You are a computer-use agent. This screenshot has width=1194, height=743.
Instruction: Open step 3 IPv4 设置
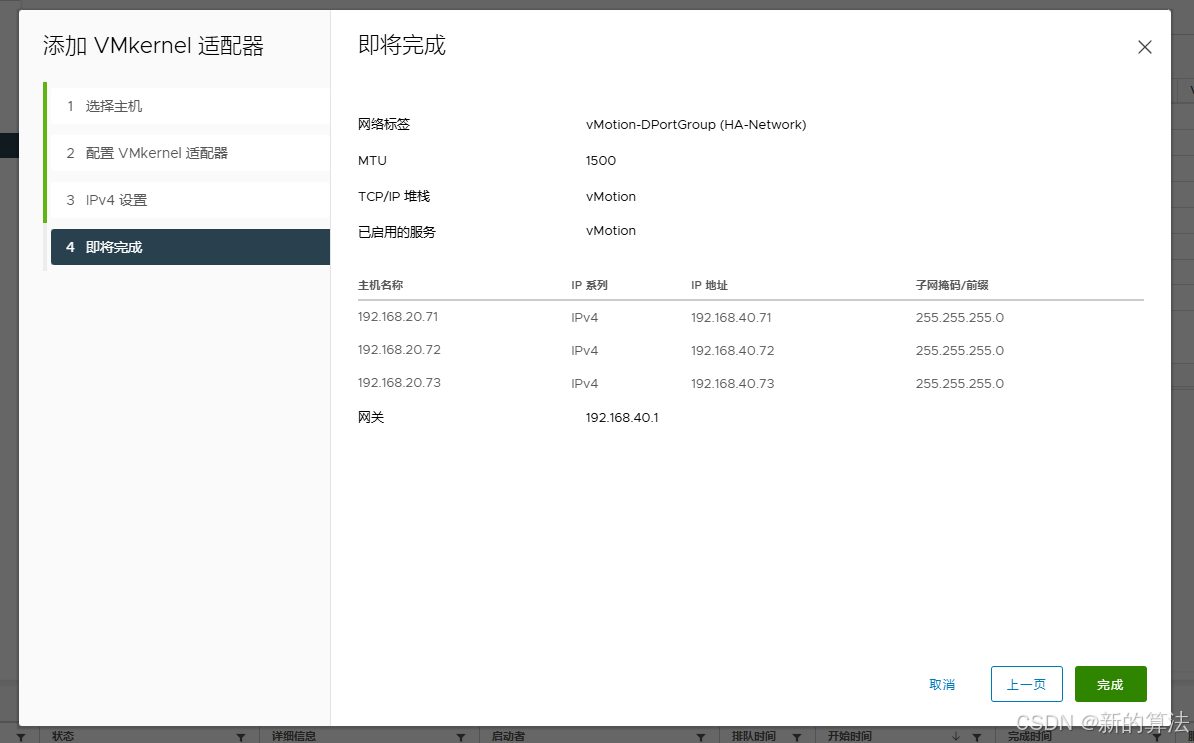[x=190, y=200]
